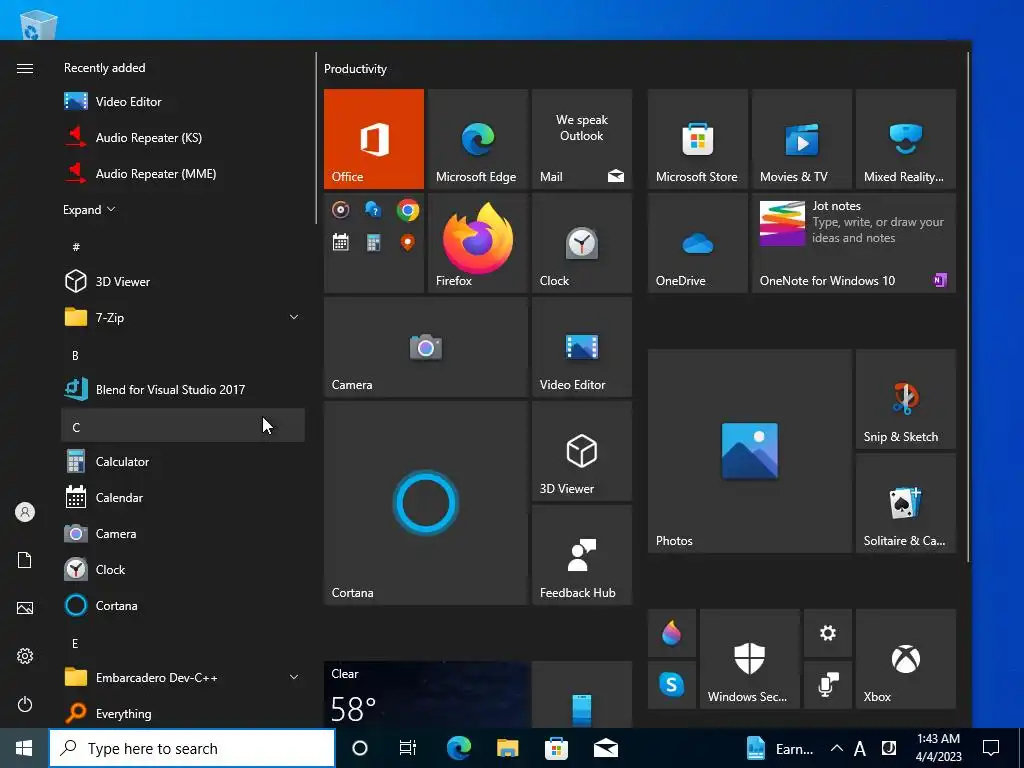The image size is (1024, 768).
Task: Open the Camera tile
Action: (426, 347)
